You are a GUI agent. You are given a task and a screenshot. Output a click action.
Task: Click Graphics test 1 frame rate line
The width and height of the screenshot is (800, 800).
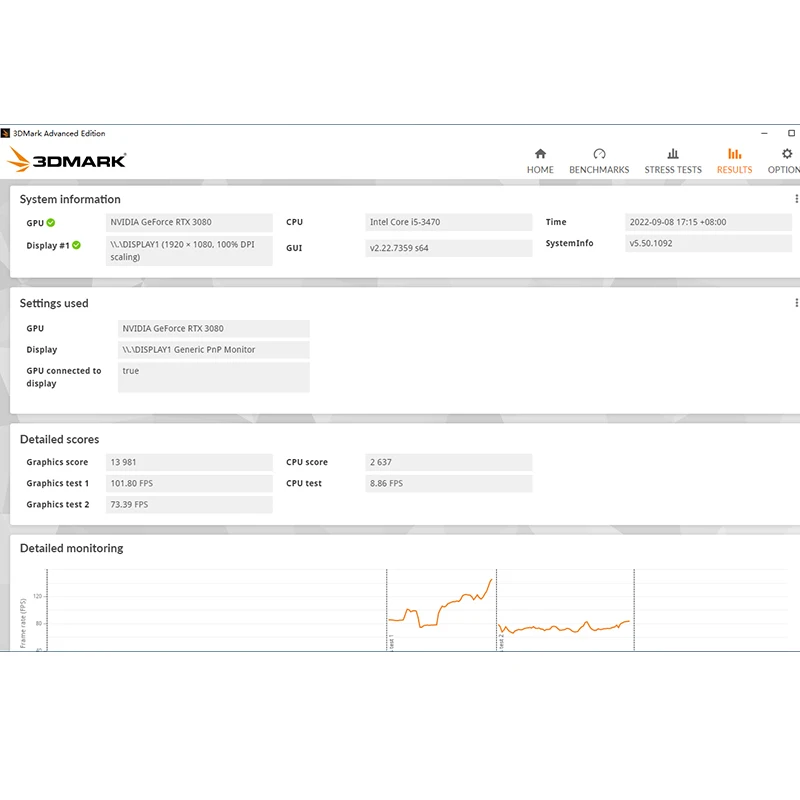[x=440, y=605]
